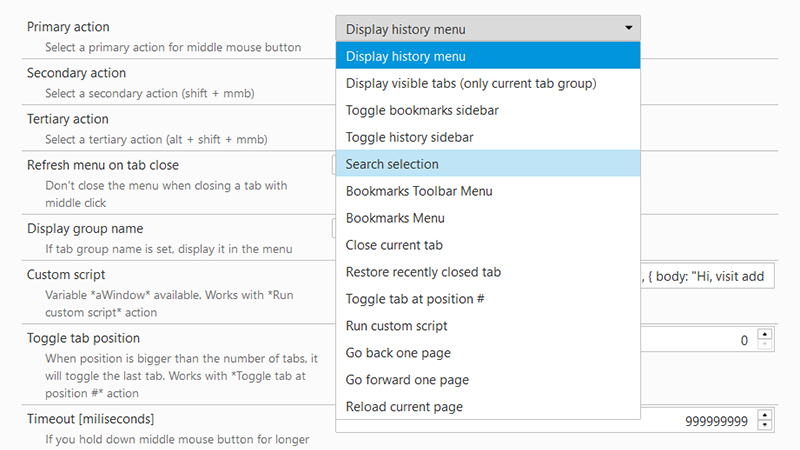Viewport: 800px width, 450px height.
Task: Select Display history menu option
Action: [488, 56]
